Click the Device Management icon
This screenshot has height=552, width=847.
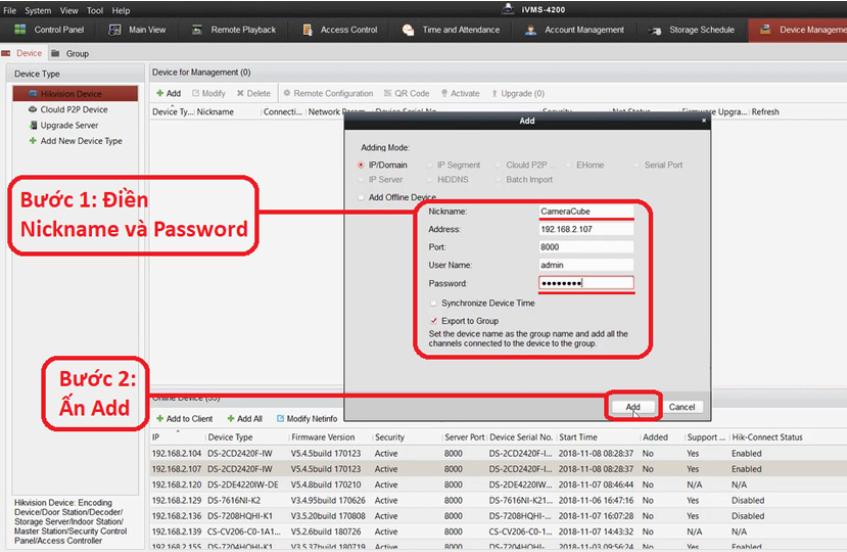click(x=765, y=30)
